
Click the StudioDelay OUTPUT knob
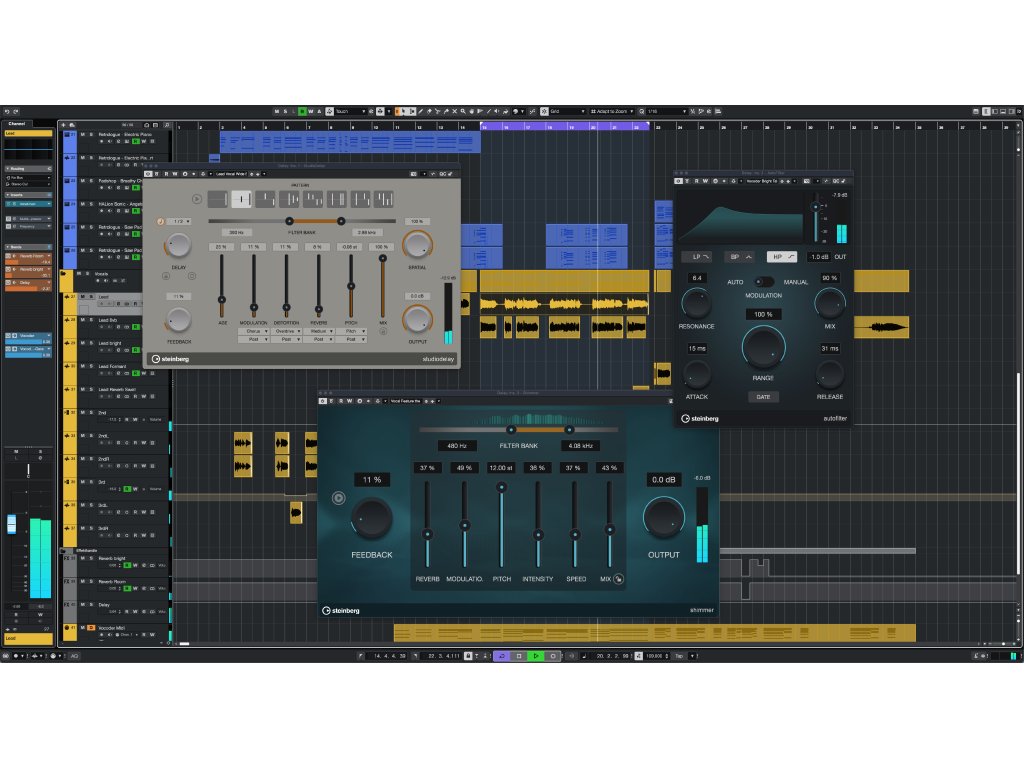click(417, 319)
